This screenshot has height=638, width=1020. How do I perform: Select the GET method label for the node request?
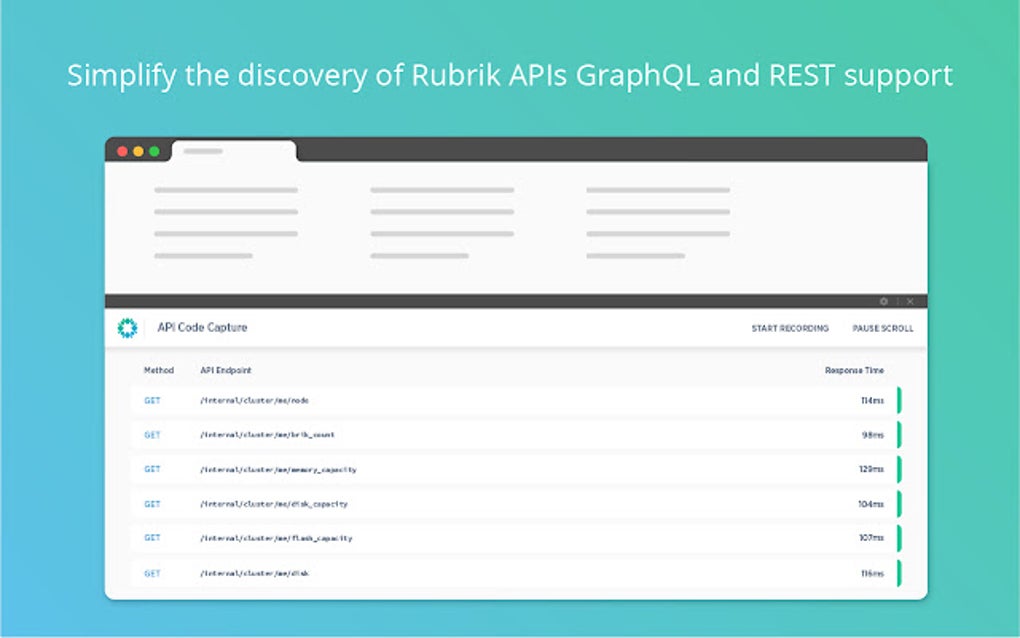(151, 400)
